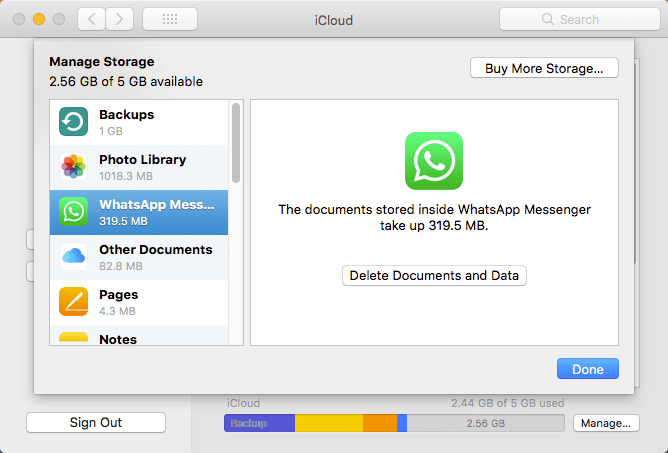668x453 pixels.
Task: Click the Pages app icon
Action: click(x=73, y=302)
